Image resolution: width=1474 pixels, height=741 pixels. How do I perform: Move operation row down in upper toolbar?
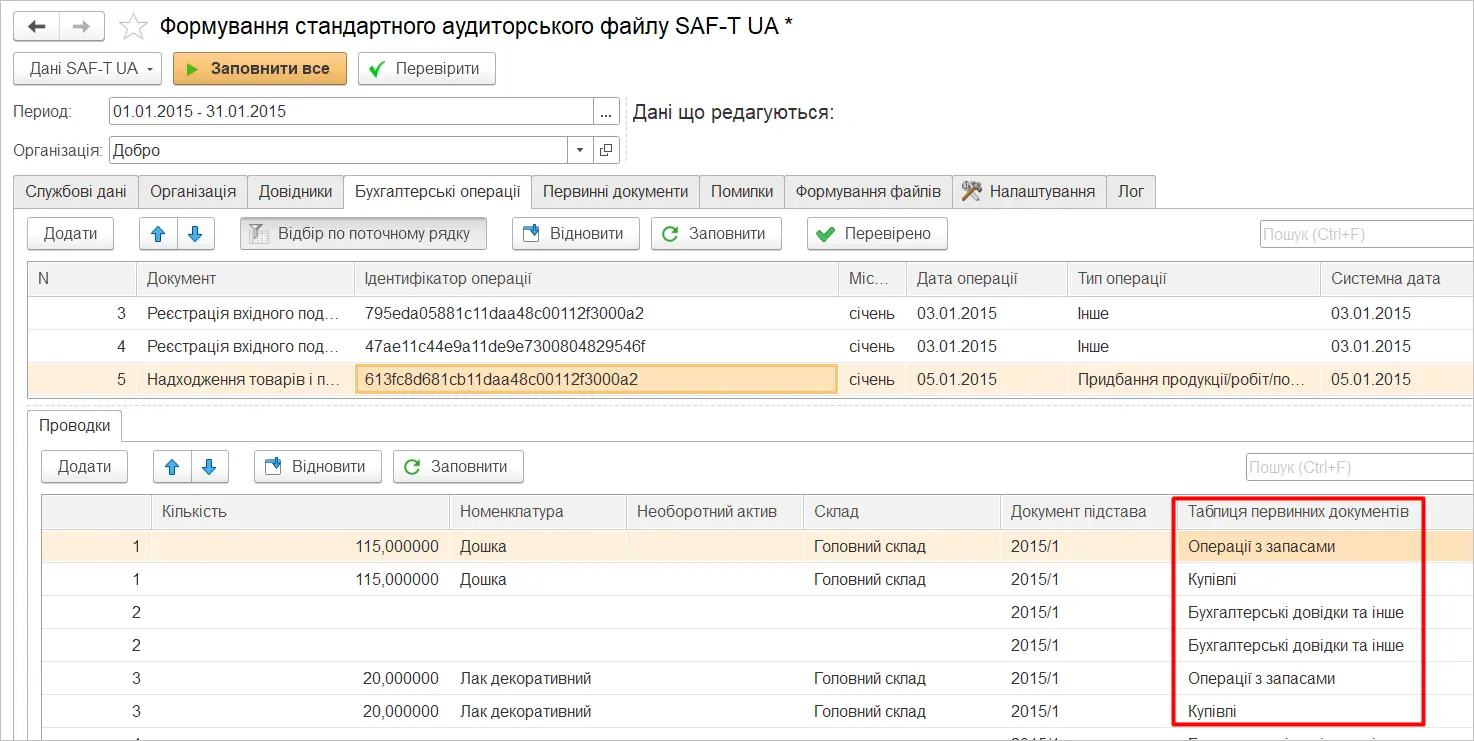[196, 234]
